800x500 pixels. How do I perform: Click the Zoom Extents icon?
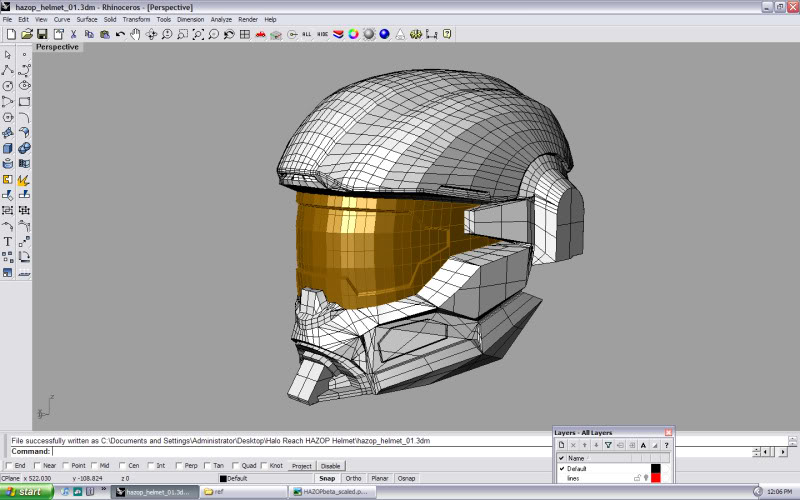(x=198, y=34)
